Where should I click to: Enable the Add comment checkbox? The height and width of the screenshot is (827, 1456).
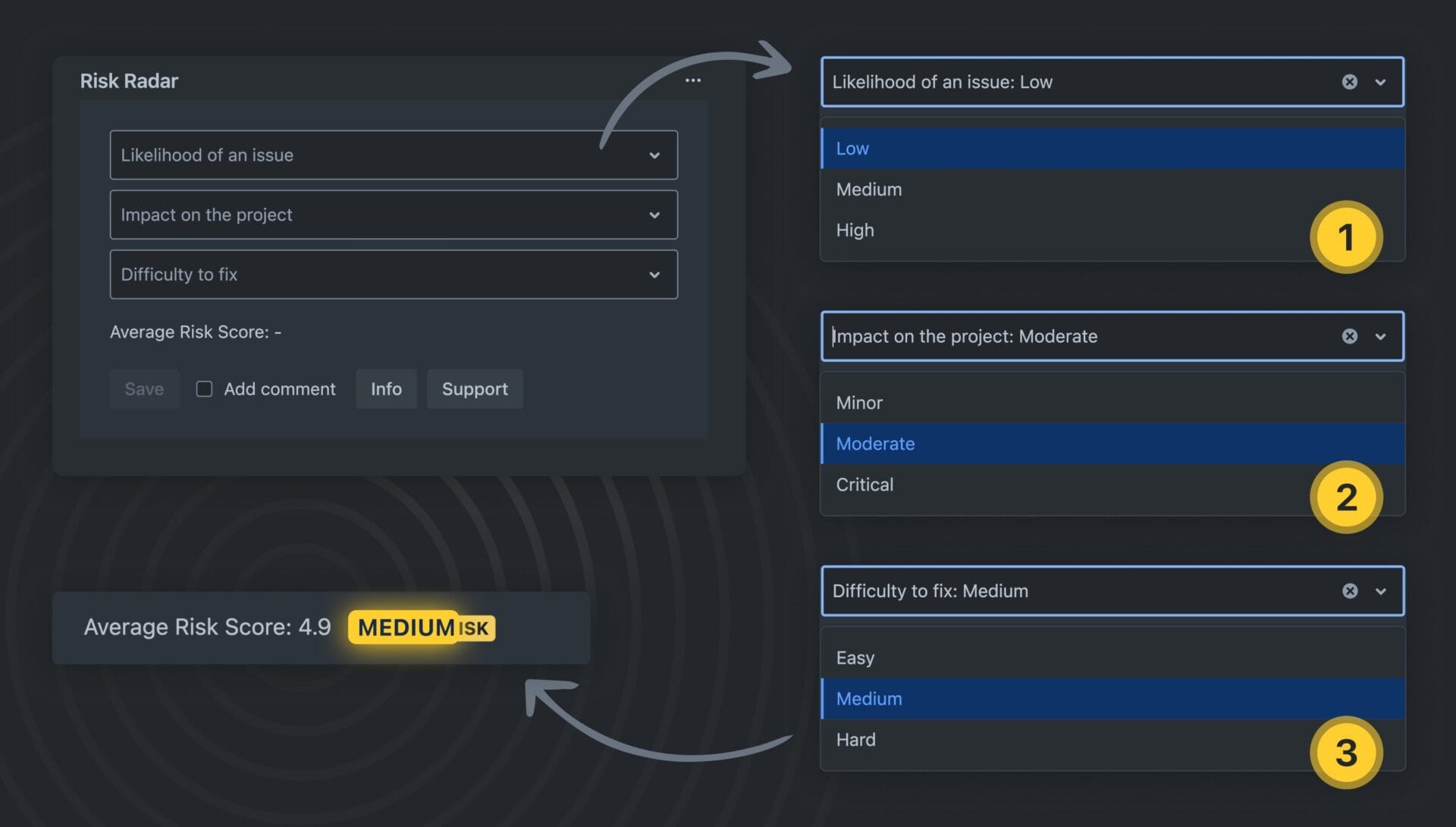(x=204, y=389)
